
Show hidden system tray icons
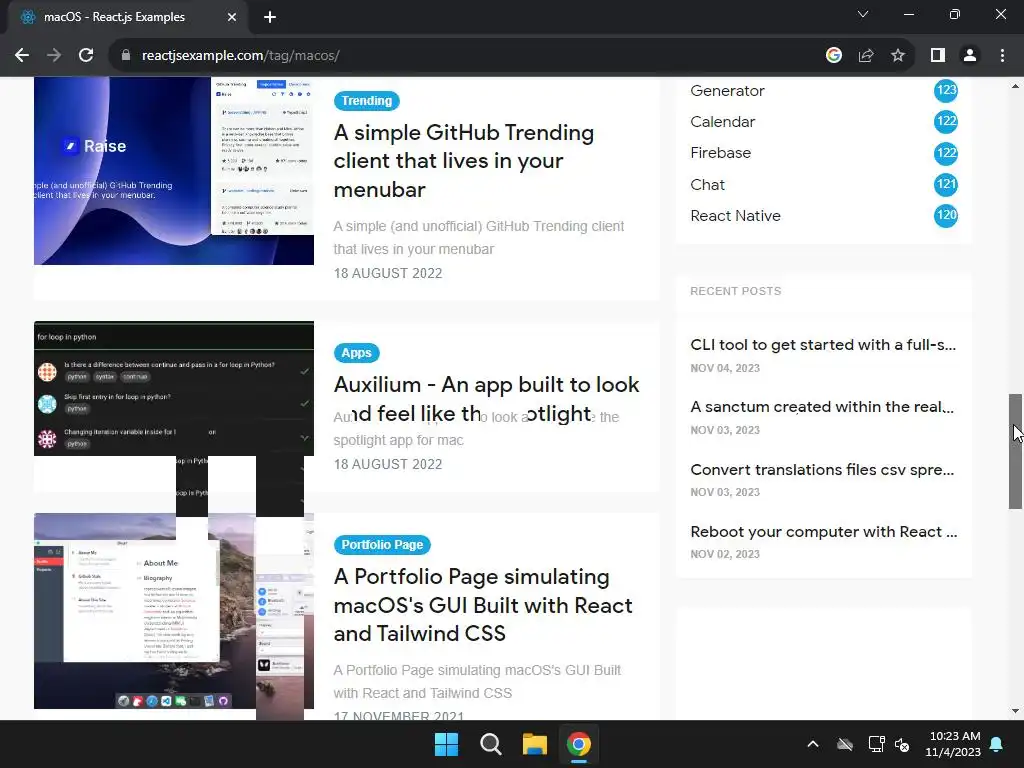coord(813,744)
